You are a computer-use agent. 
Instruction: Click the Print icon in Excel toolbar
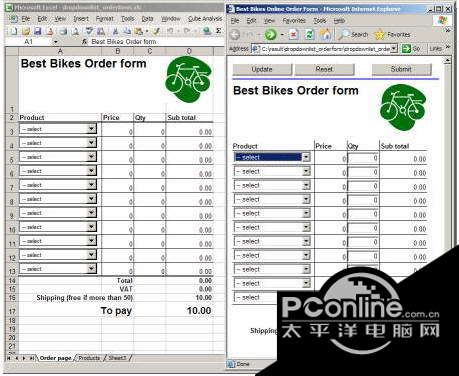(x=63, y=32)
